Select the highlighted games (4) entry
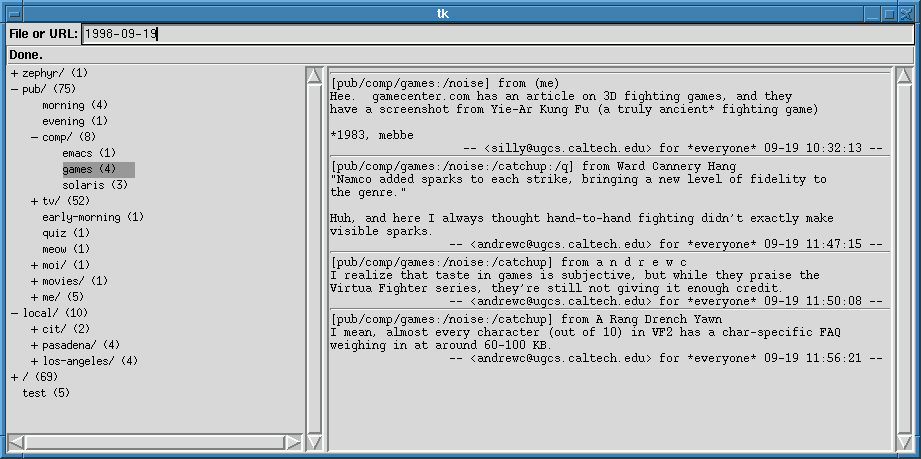The height and width of the screenshot is (459, 921). click(x=99, y=169)
